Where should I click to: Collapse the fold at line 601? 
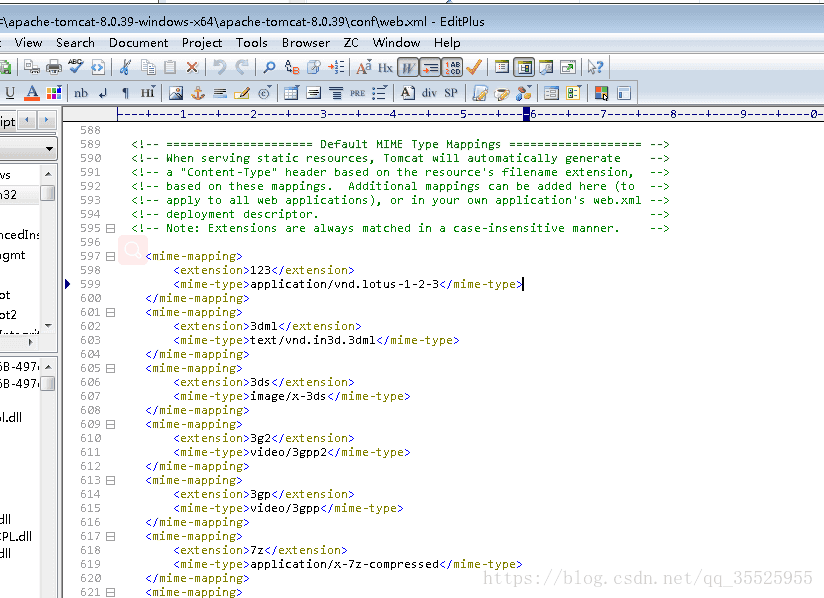[x=110, y=312]
